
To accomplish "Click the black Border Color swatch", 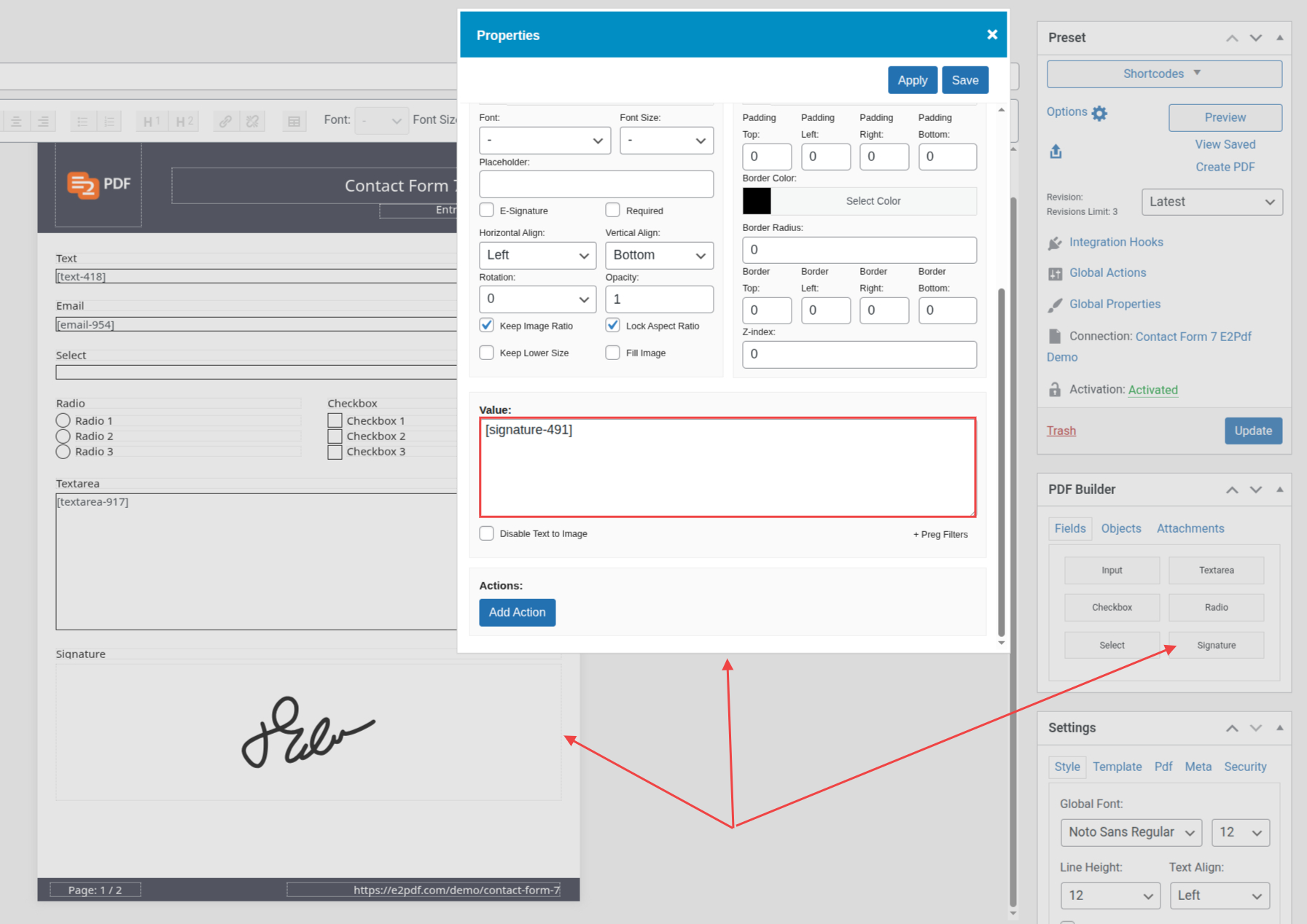I will click(x=757, y=201).
